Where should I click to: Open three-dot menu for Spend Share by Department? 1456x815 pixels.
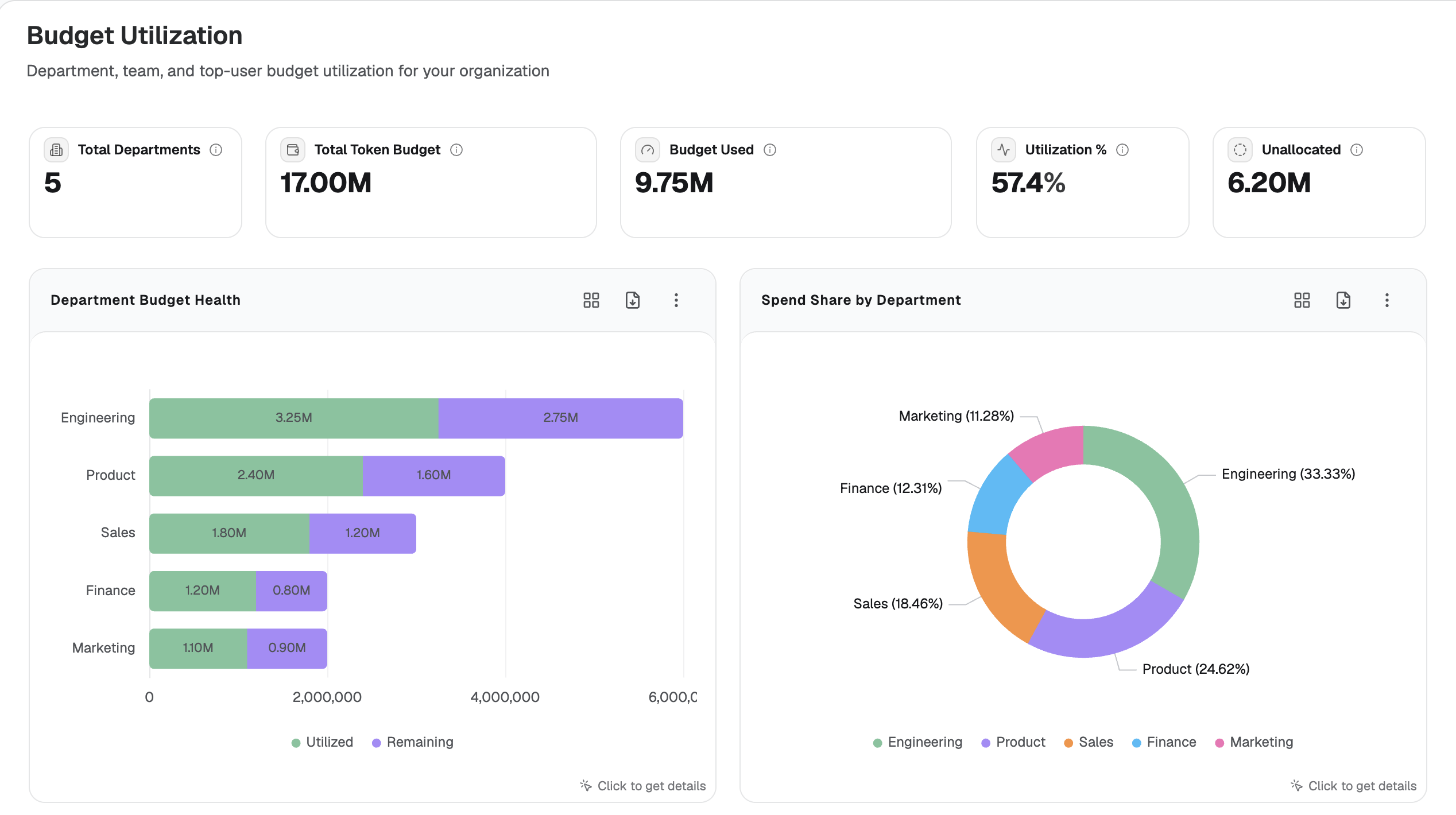pos(1387,300)
